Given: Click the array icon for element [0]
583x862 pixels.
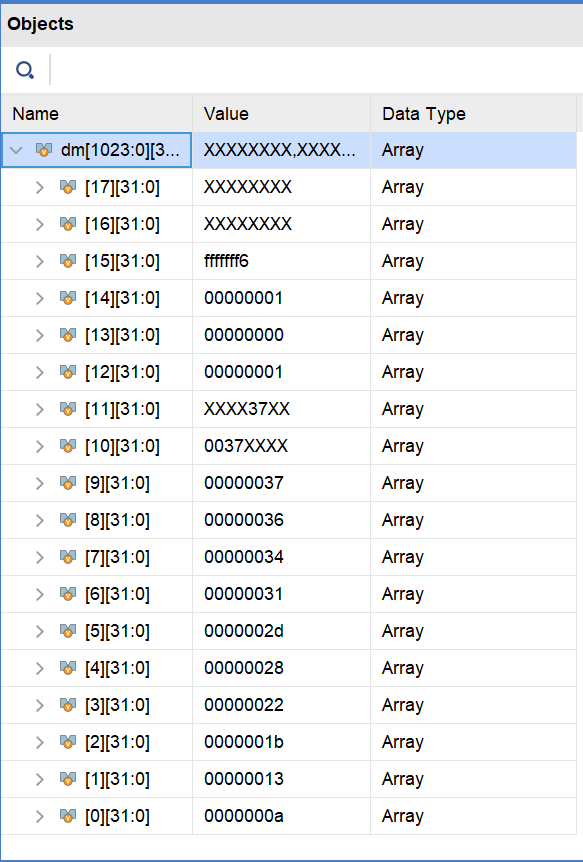Looking at the screenshot, I should pos(68,816).
